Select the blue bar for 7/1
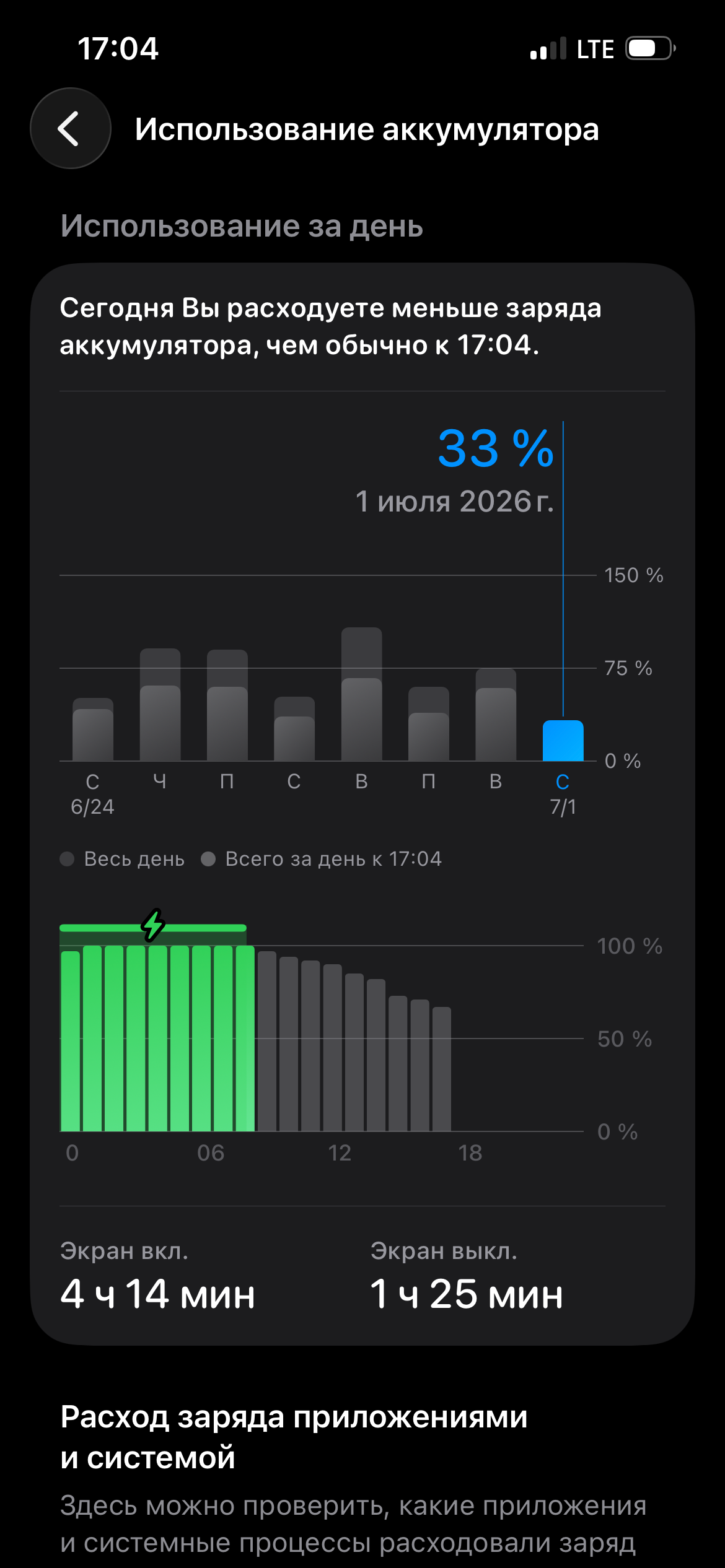Image resolution: width=725 pixels, height=1568 pixels. [x=563, y=741]
